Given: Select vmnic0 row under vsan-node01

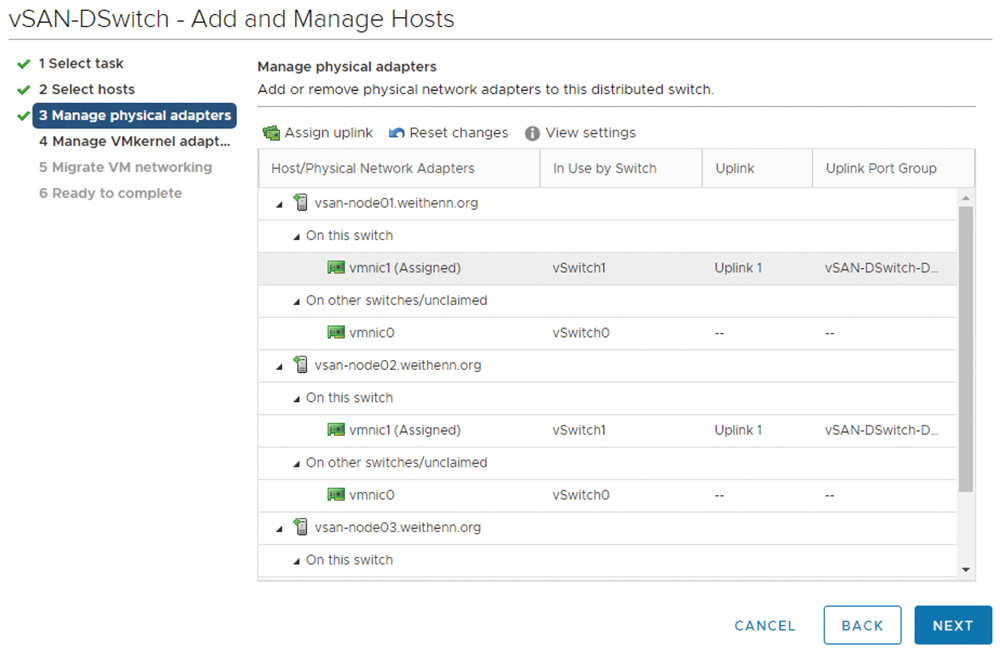Looking at the screenshot, I should (x=607, y=333).
